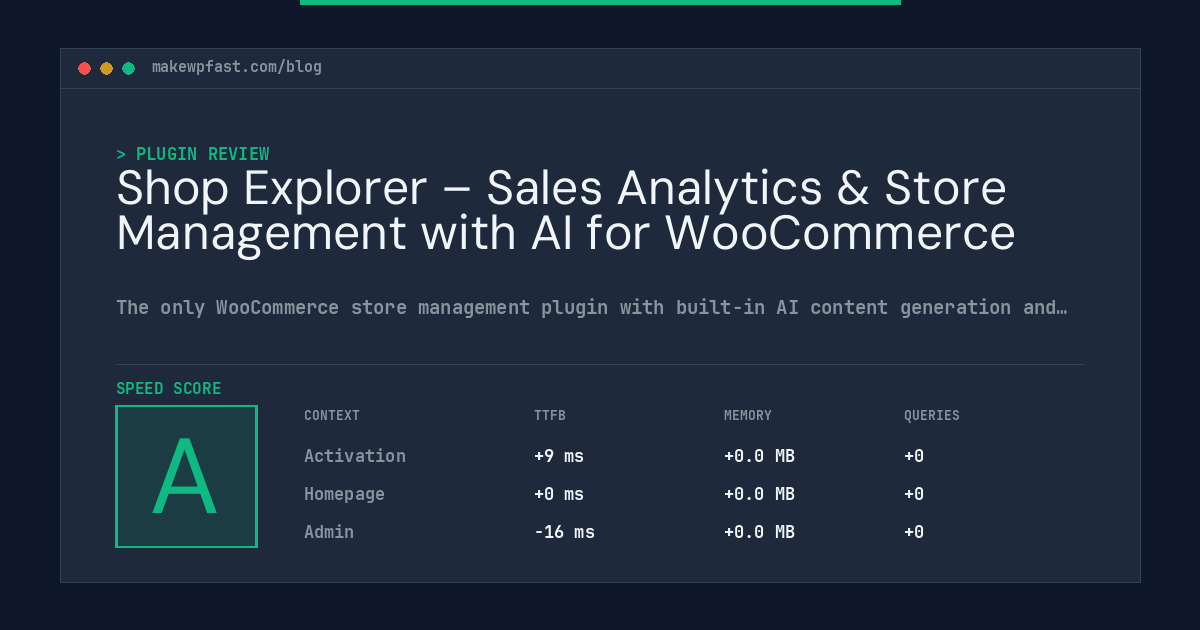Click the '-16 ms' TTFB value
Image resolution: width=1200 pixels, height=630 pixels.
[x=564, y=532]
